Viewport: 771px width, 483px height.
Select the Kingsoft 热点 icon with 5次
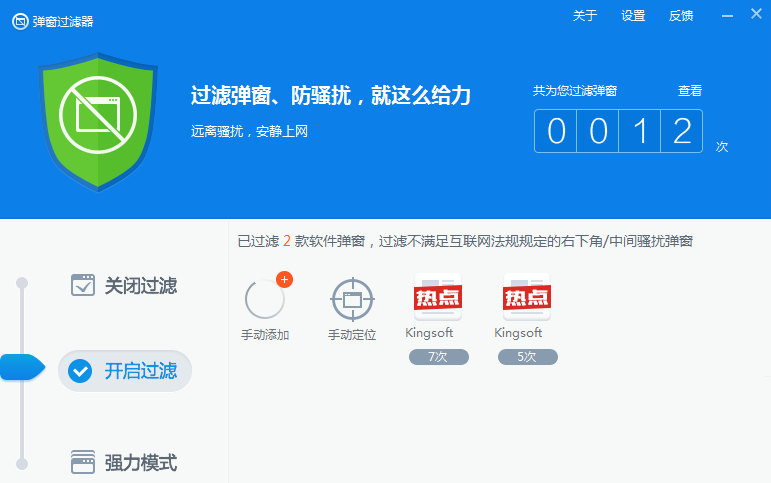(527, 297)
